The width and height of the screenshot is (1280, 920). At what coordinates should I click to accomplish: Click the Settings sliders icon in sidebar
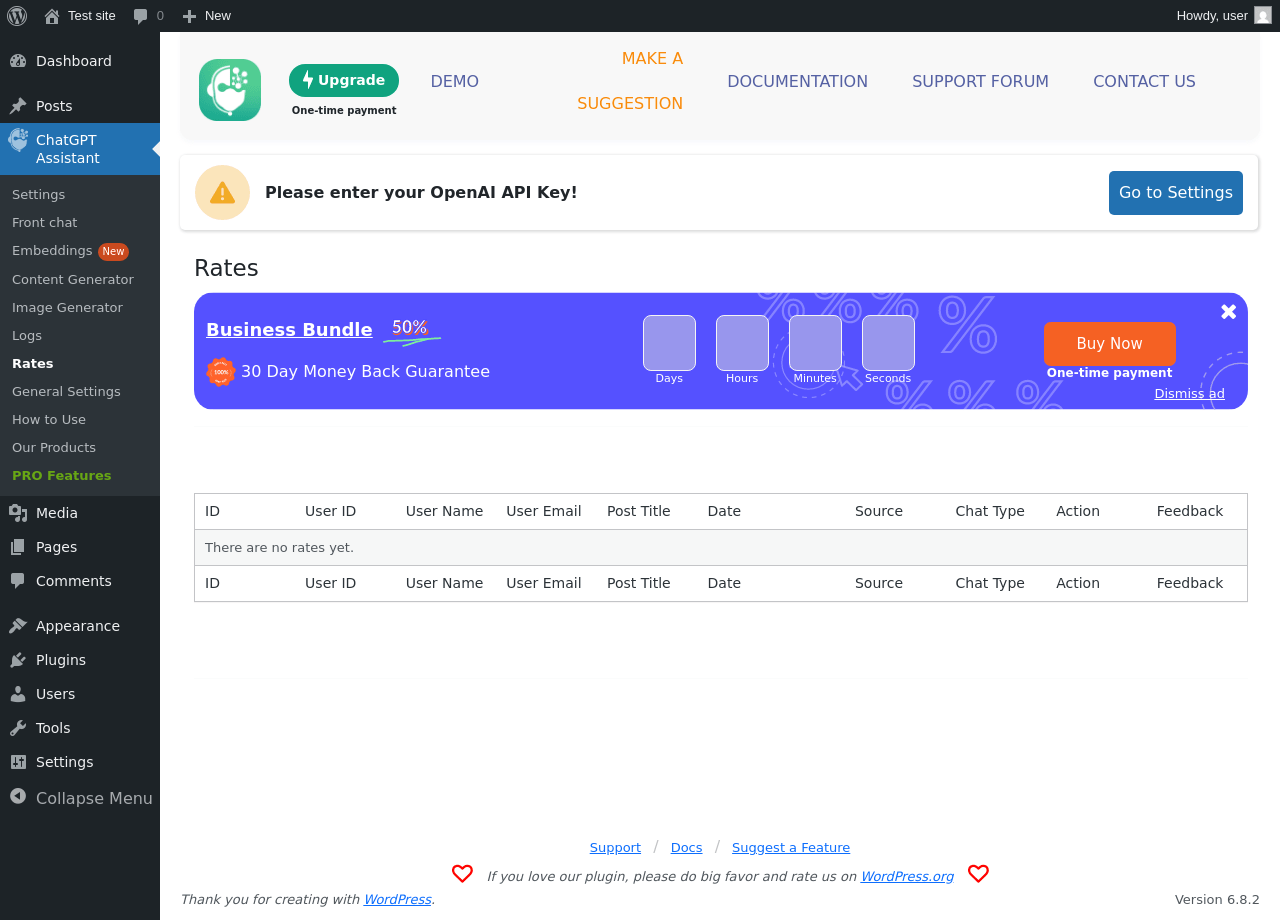click(x=18, y=762)
